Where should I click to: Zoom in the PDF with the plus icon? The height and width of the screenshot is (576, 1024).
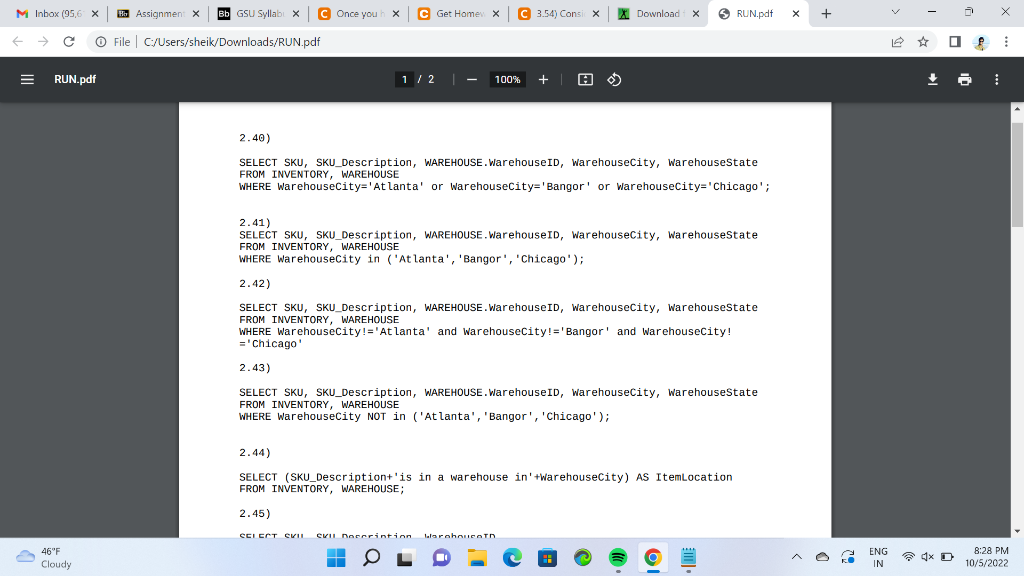pyautogui.click(x=541, y=79)
